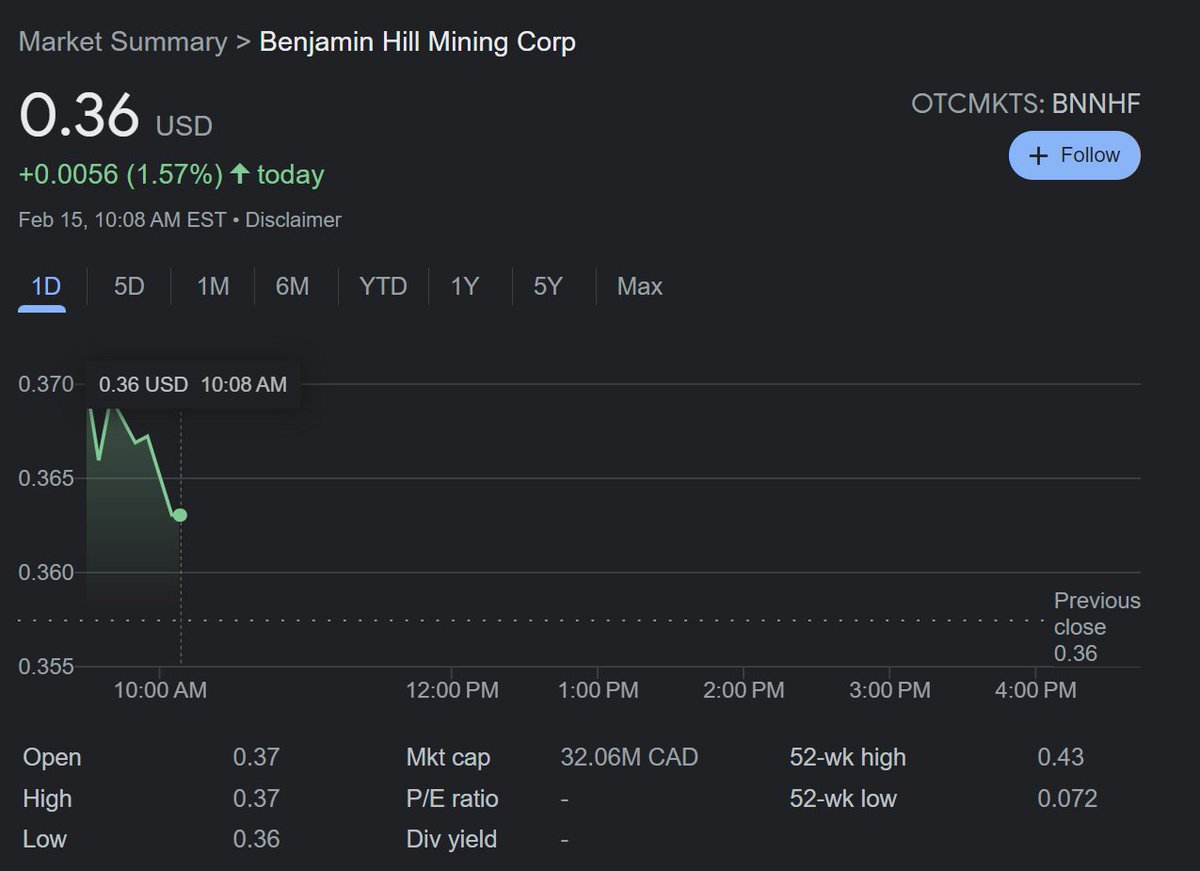Click Benjamin Hill Mining Corp title
The height and width of the screenshot is (871, 1200).
tap(417, 42)
